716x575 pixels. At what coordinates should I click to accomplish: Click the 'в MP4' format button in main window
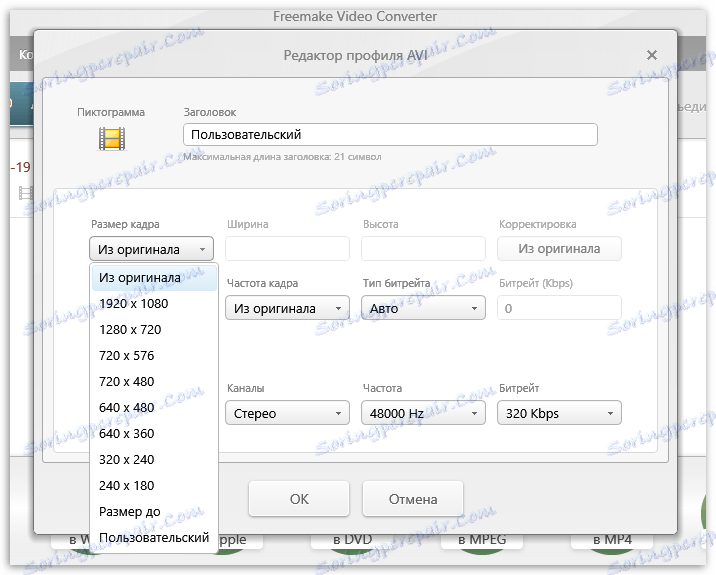612,540
